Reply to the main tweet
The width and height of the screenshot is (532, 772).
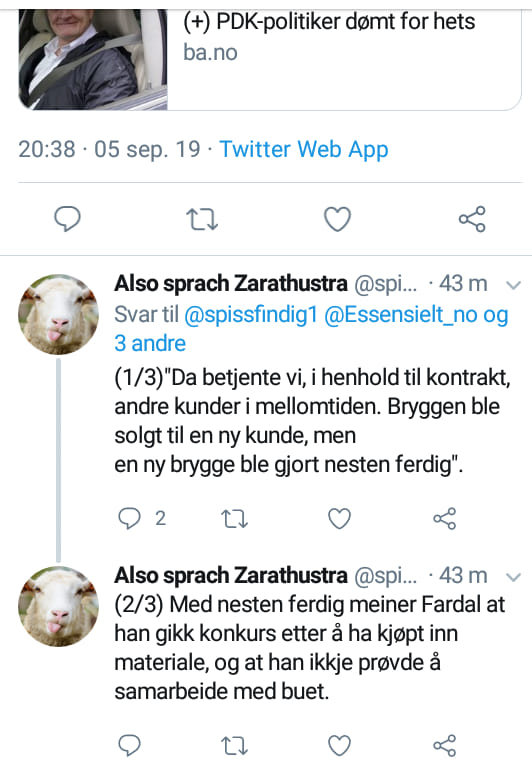(x=67, y=219)
